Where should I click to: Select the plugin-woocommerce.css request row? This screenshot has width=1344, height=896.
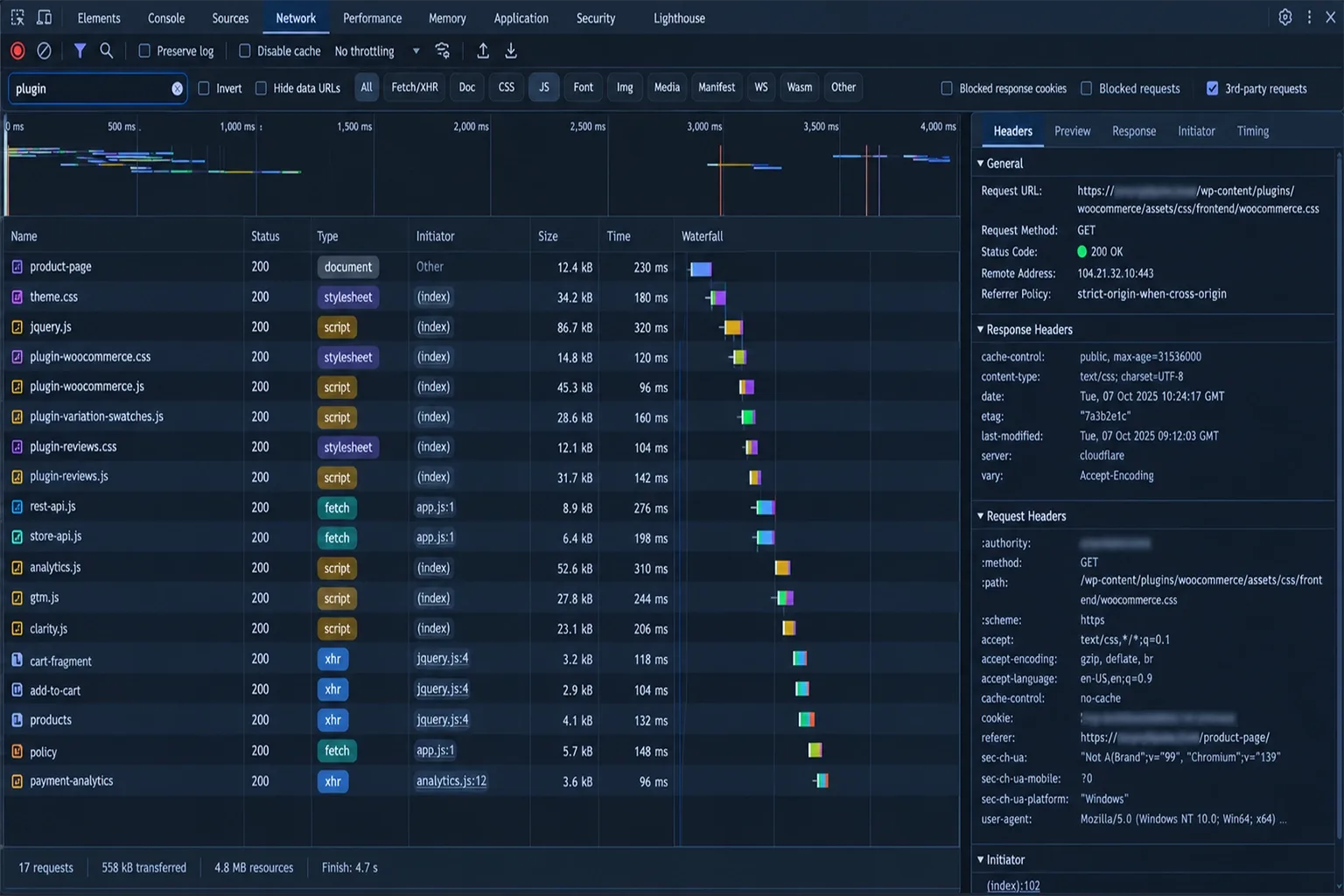click(480, 357)
